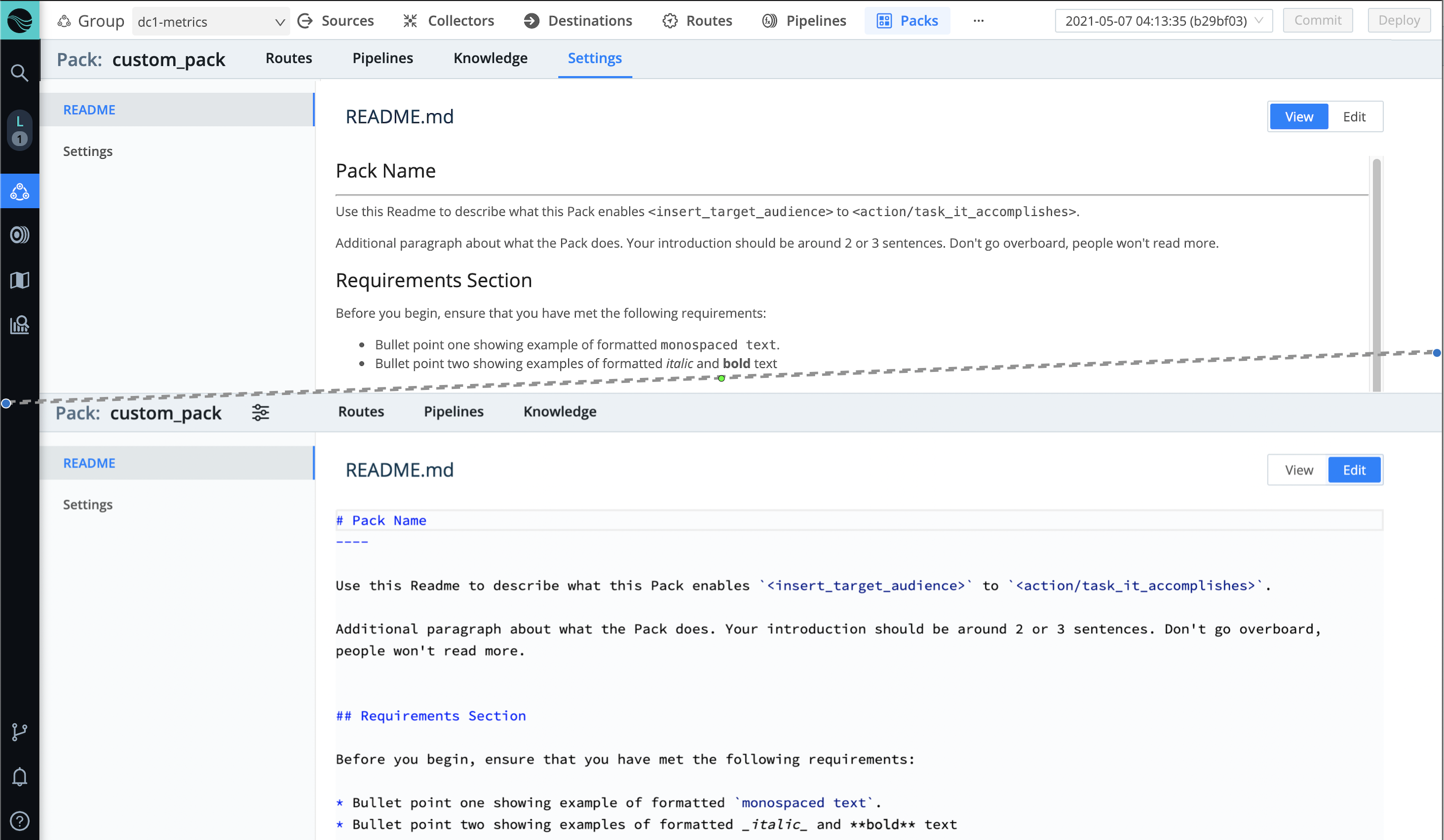
Task: Click the Group icon beside group selector
Action: tap(64, 21)
